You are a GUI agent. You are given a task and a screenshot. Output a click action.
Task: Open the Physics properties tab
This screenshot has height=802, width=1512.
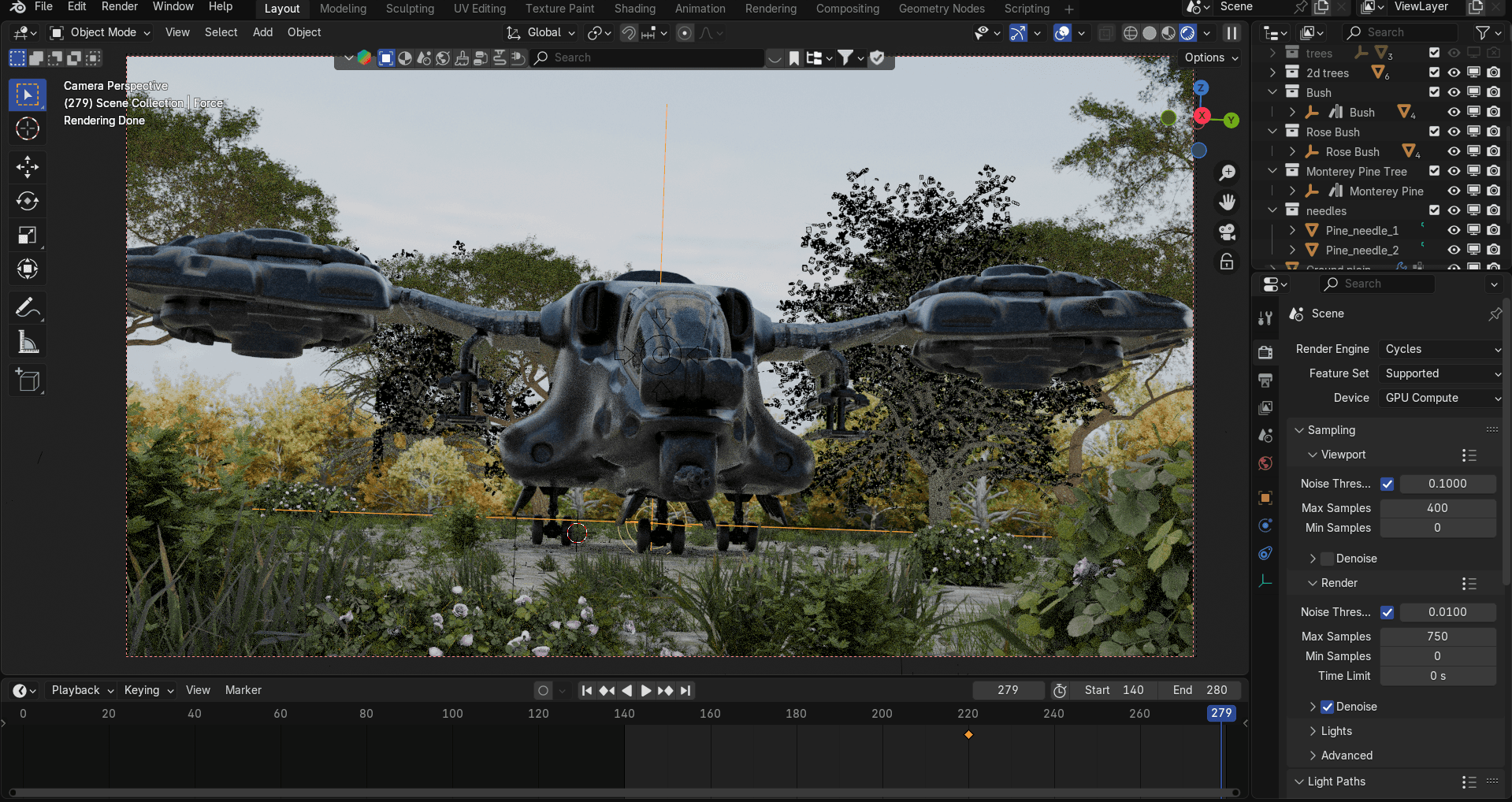(x=1265, y=525)
